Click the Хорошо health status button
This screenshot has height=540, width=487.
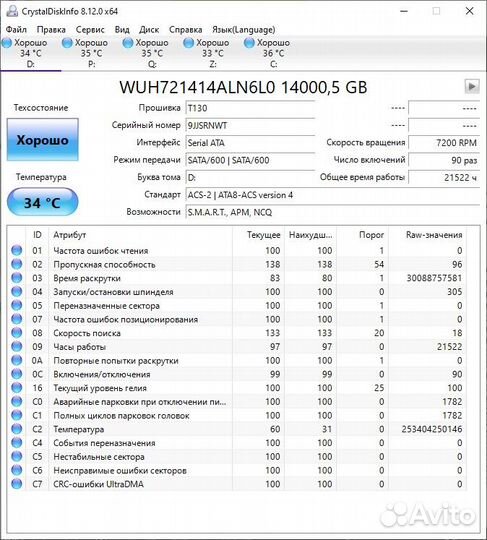[x=43, y=139]
